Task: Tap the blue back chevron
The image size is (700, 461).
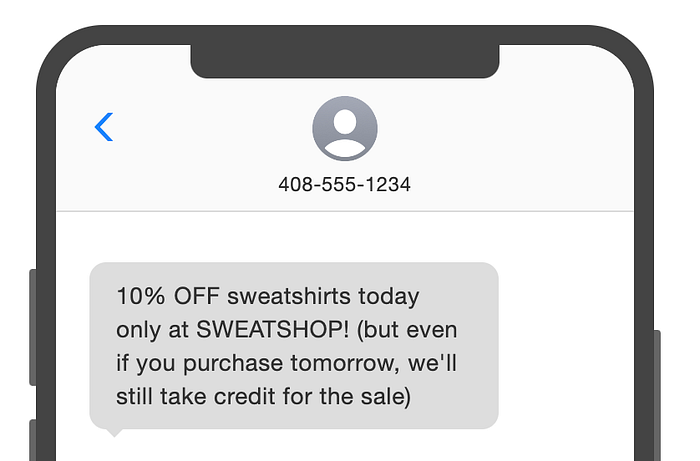Action: (104, 127)
